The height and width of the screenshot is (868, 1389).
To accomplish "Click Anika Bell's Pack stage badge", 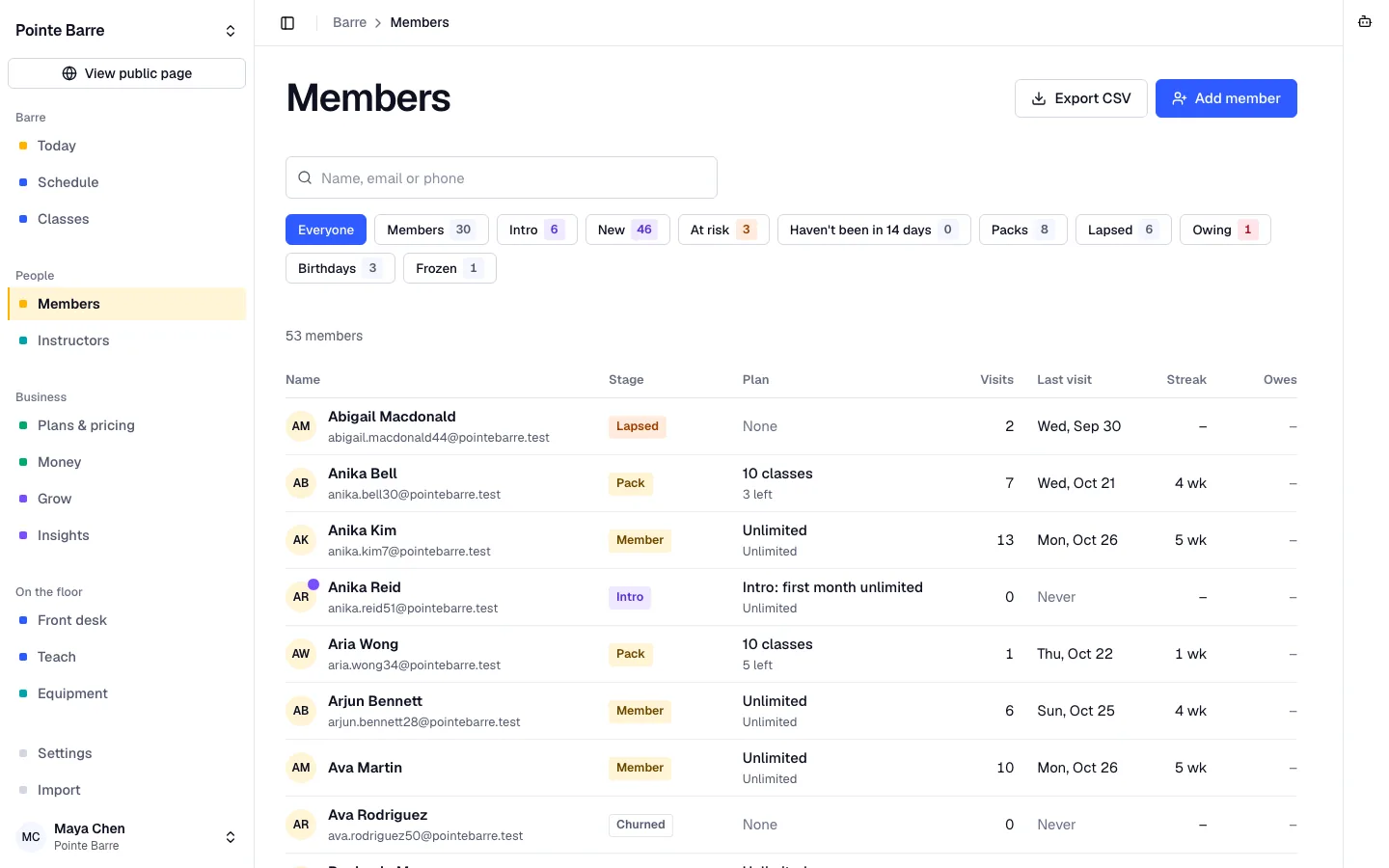I will [631, 483].
